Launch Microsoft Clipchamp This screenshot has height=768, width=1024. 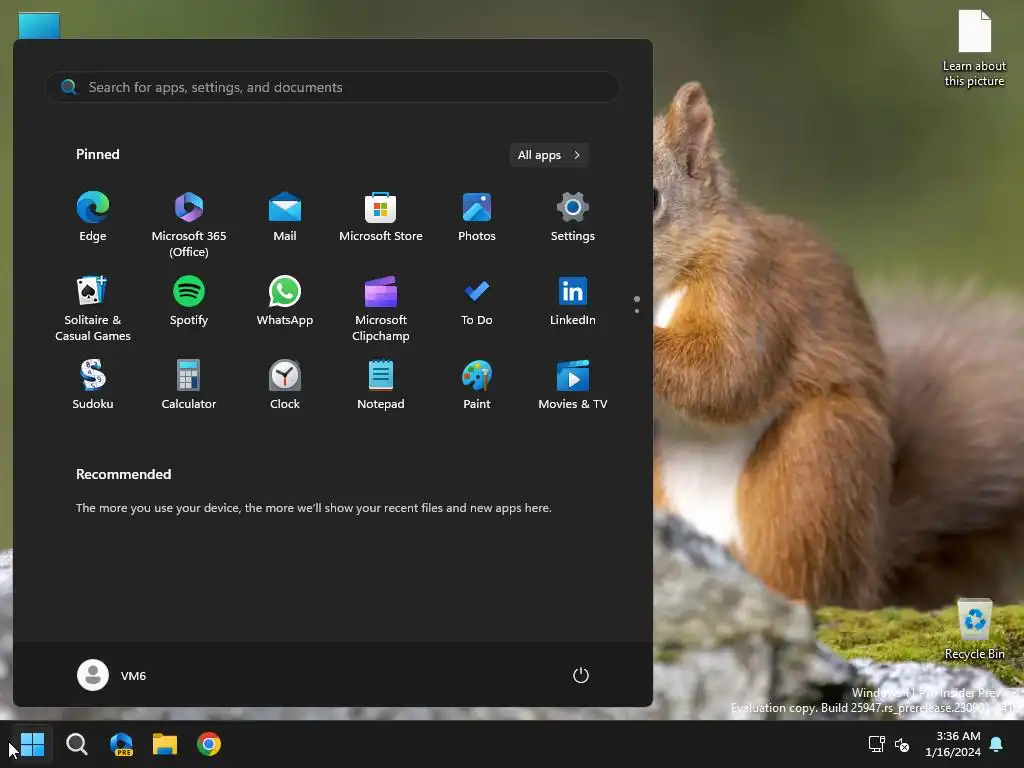pos(381,309)
